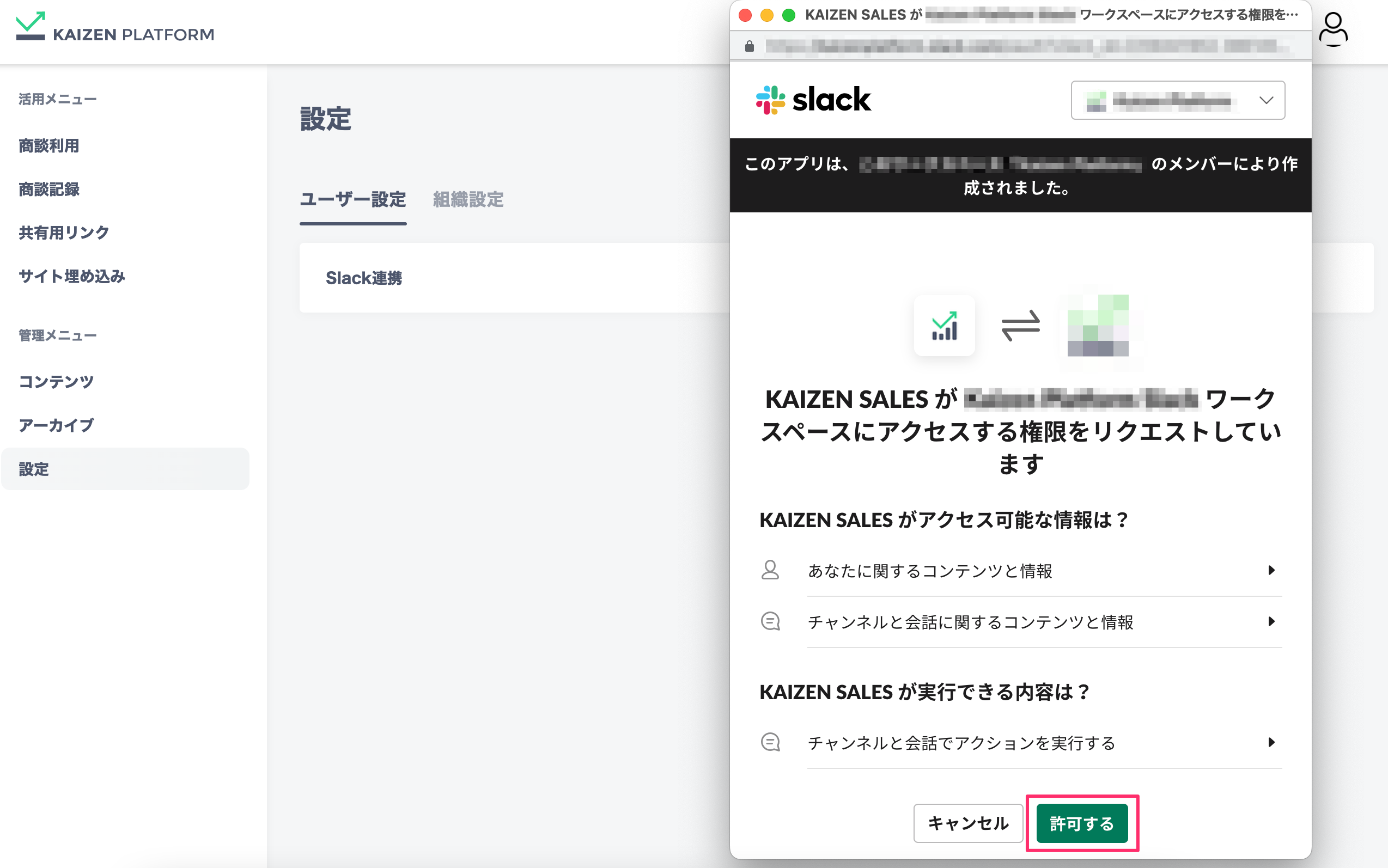Click the 設定 page heading

pos(326,119)
